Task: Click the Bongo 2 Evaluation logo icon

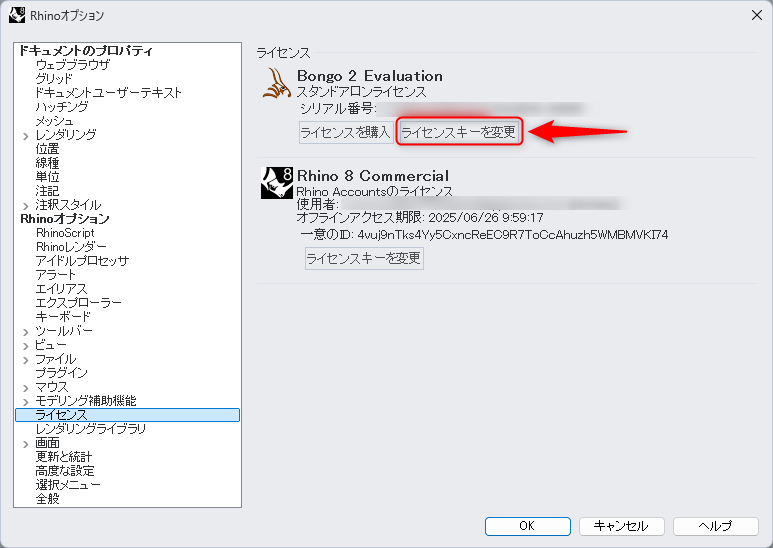Action: (277, 83)
